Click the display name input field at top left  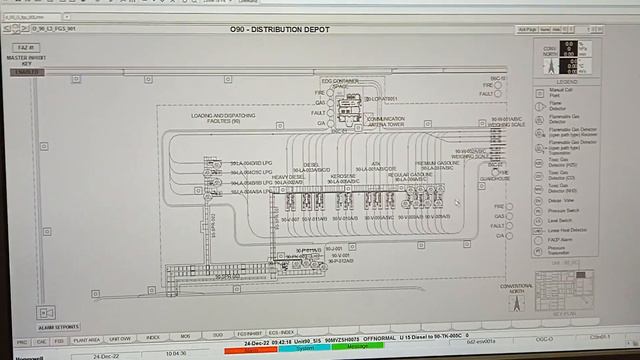[x=32, y=17]
